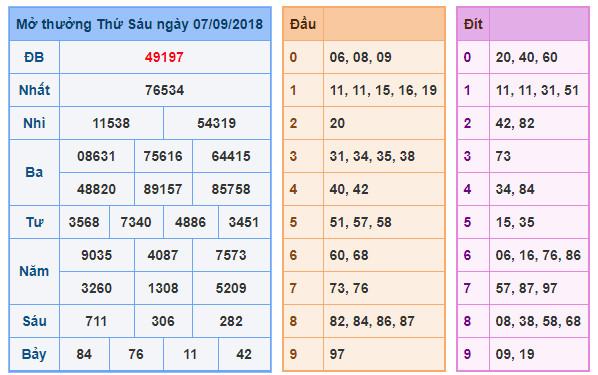Select Đít values '57, 87, 97'
Image resolution: width=598 pixels, height=375 pixels.
tap(526, 288)
